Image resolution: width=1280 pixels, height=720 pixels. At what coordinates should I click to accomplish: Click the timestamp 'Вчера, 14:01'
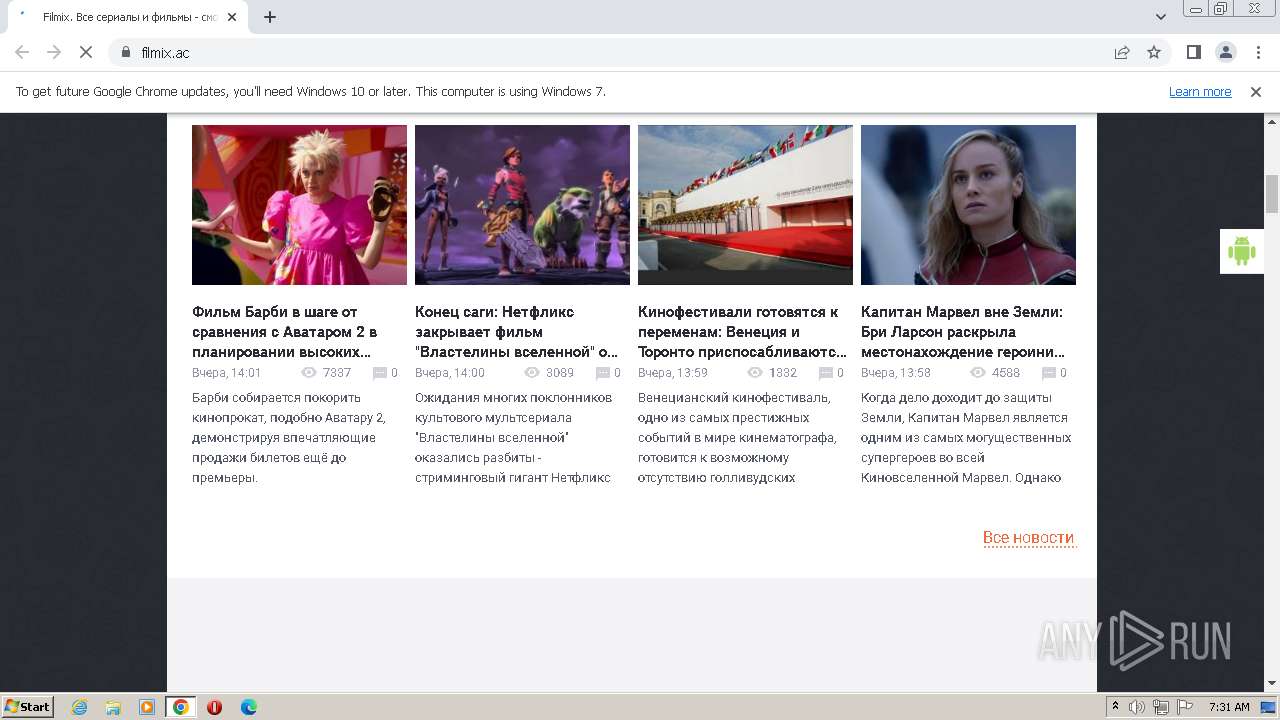(226, 373)
